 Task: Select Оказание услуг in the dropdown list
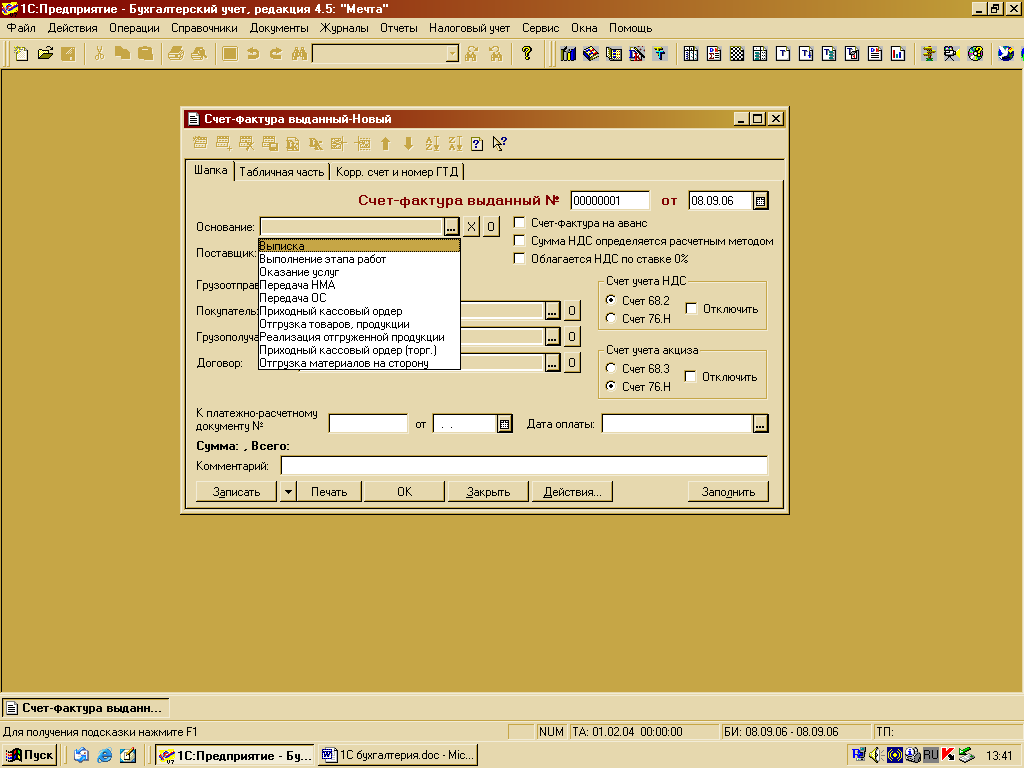tap(359, 272)
